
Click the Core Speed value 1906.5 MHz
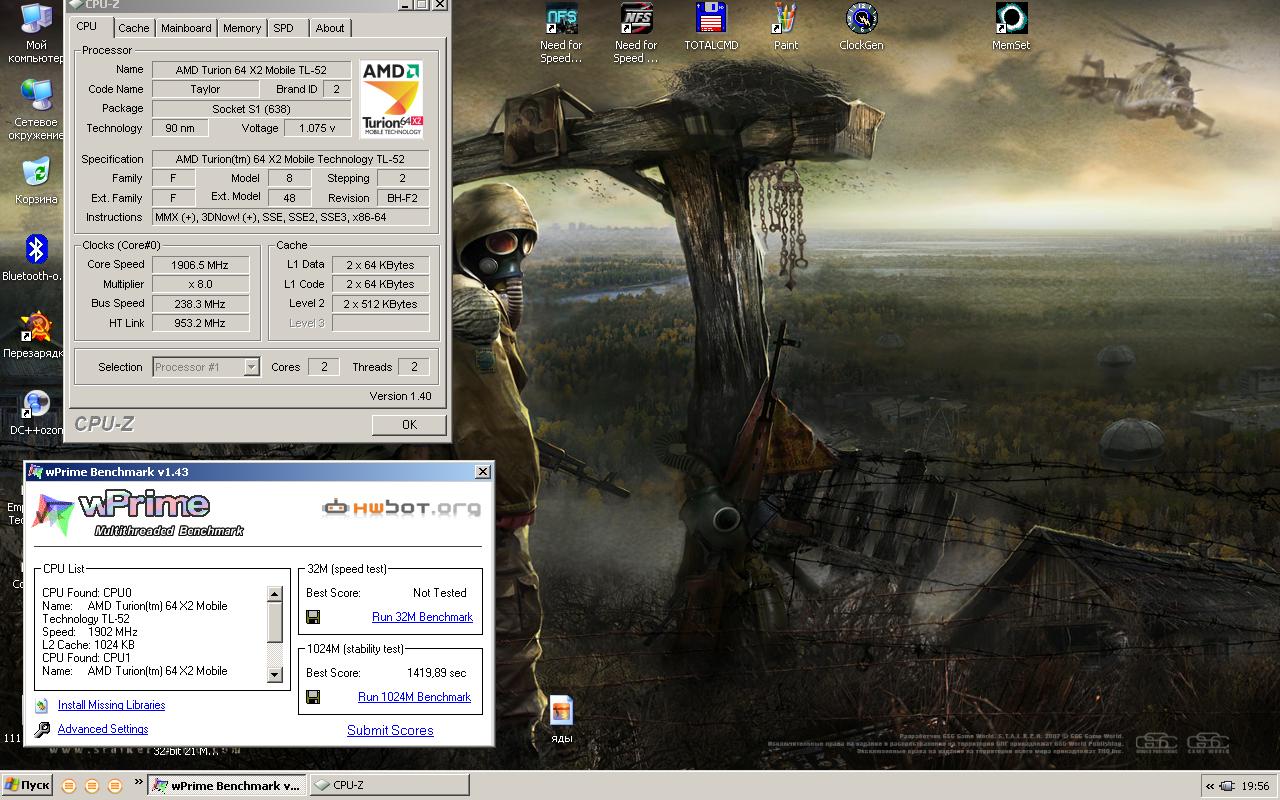pos(203,265)
